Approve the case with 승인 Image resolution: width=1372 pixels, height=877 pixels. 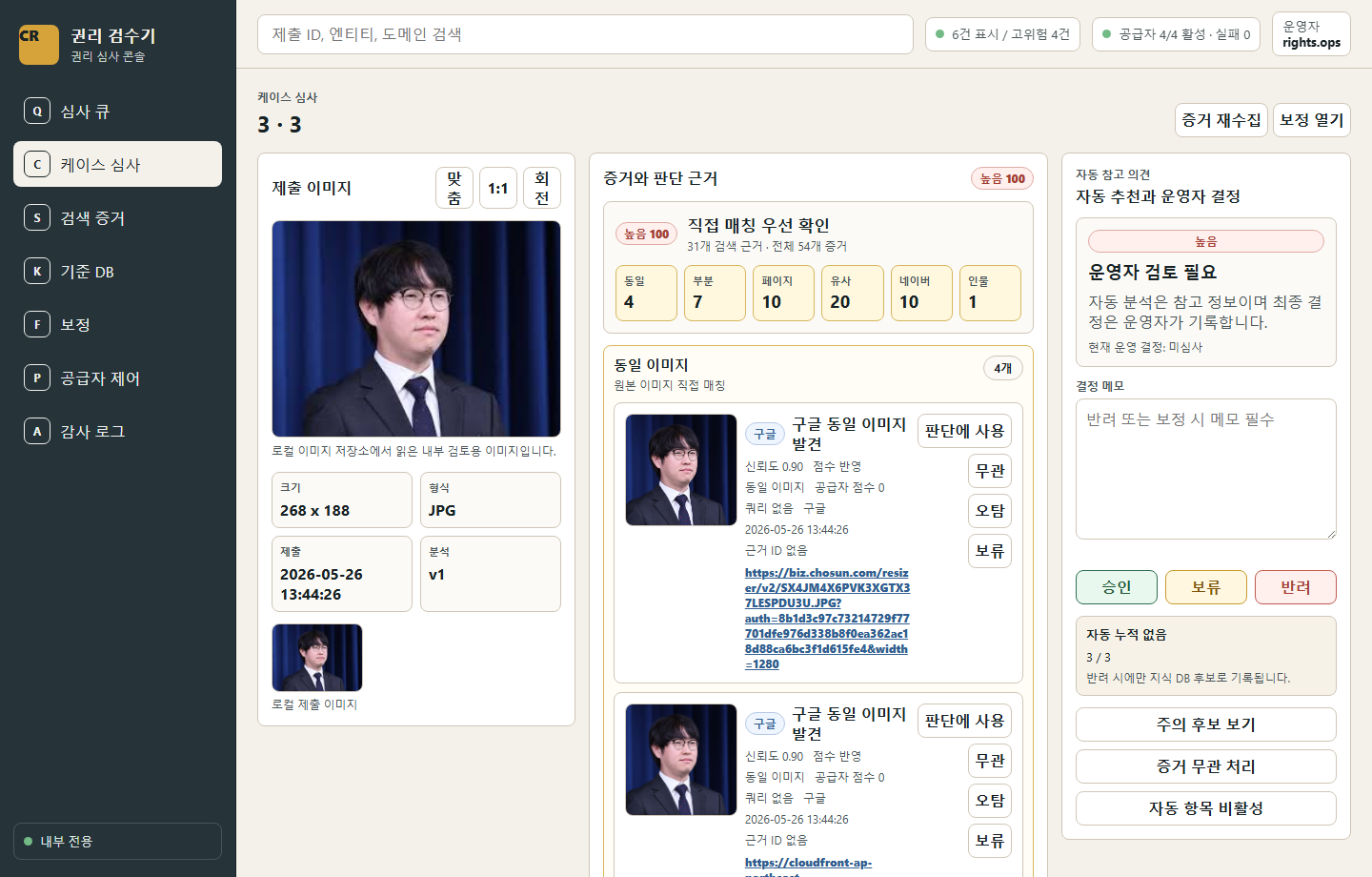pos(1117,587)
